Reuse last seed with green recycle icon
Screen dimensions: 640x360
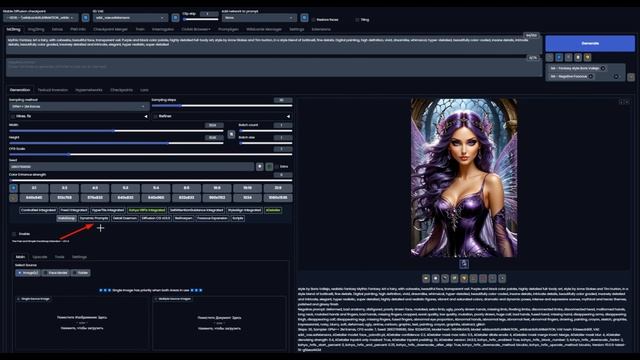click(269, 167)
